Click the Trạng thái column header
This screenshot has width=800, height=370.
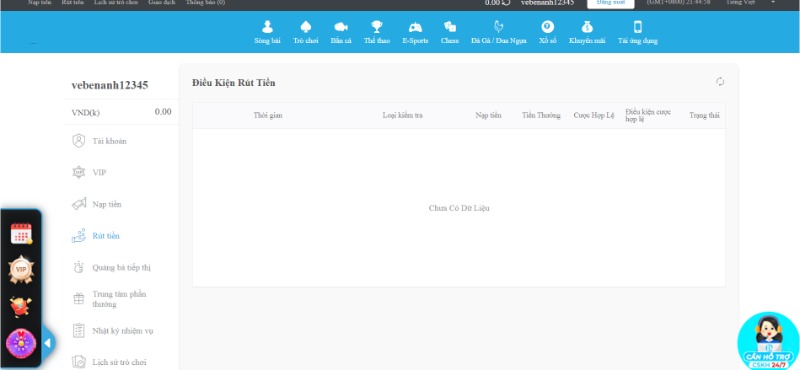[704, 115]
